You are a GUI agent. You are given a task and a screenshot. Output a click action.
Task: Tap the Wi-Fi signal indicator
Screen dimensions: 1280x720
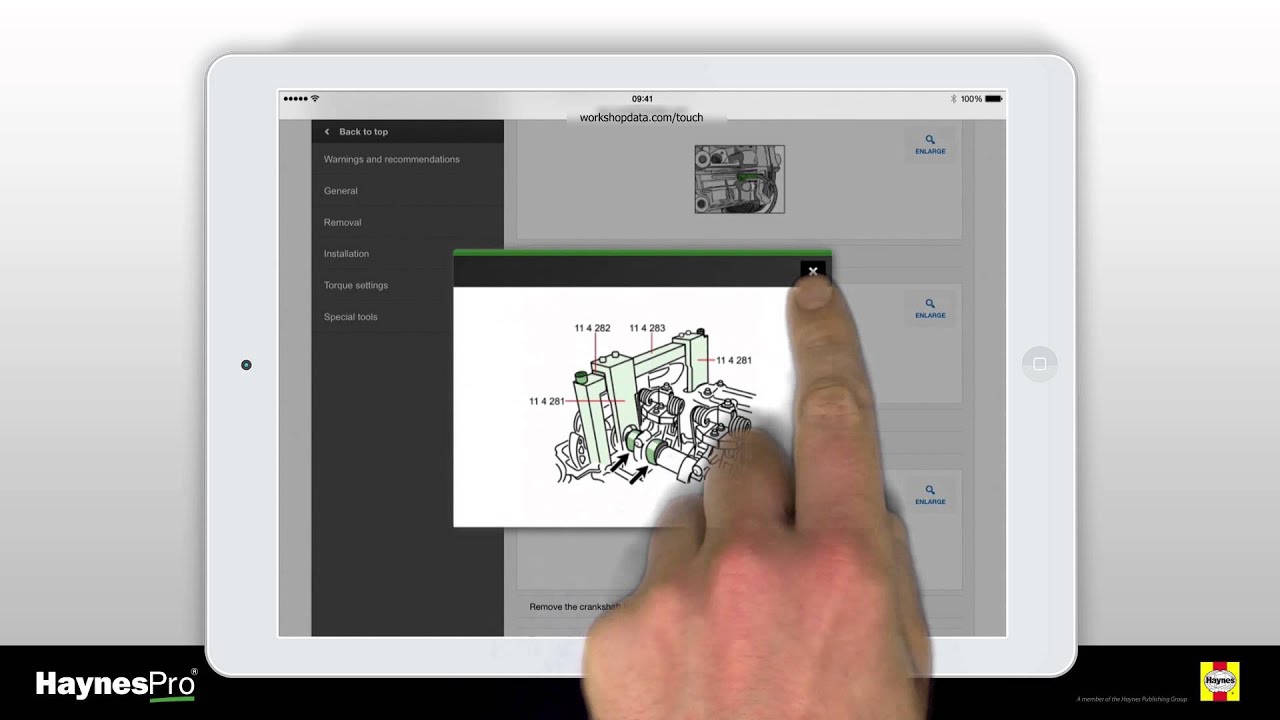(315, 99)
